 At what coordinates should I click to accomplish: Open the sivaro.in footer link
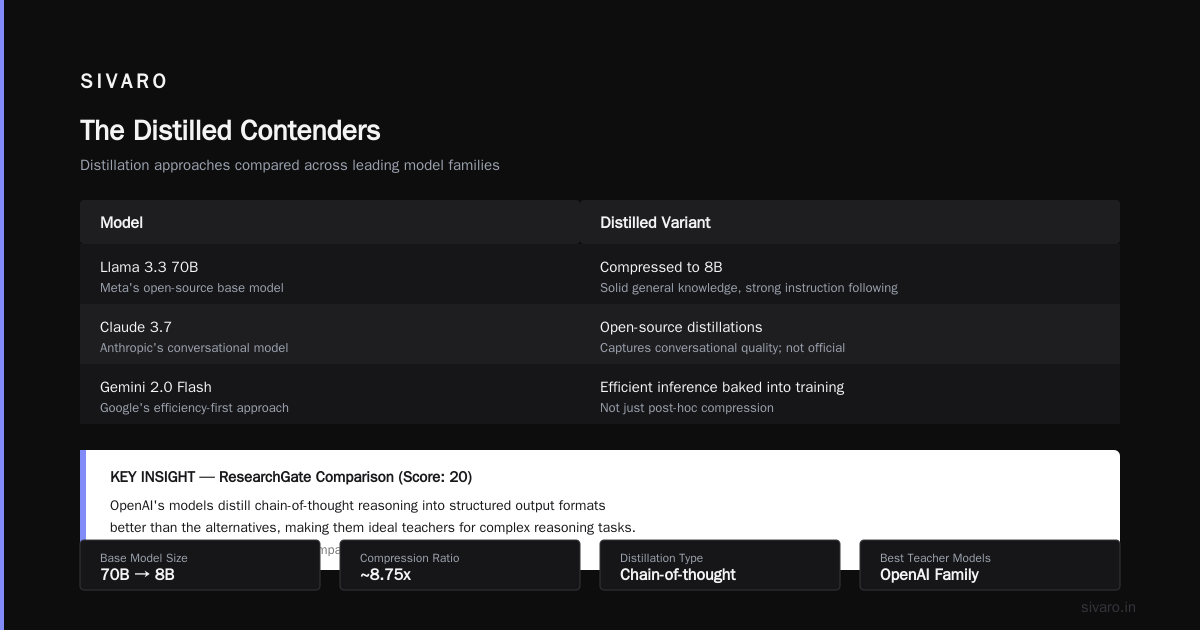(x=1108, y=607)
